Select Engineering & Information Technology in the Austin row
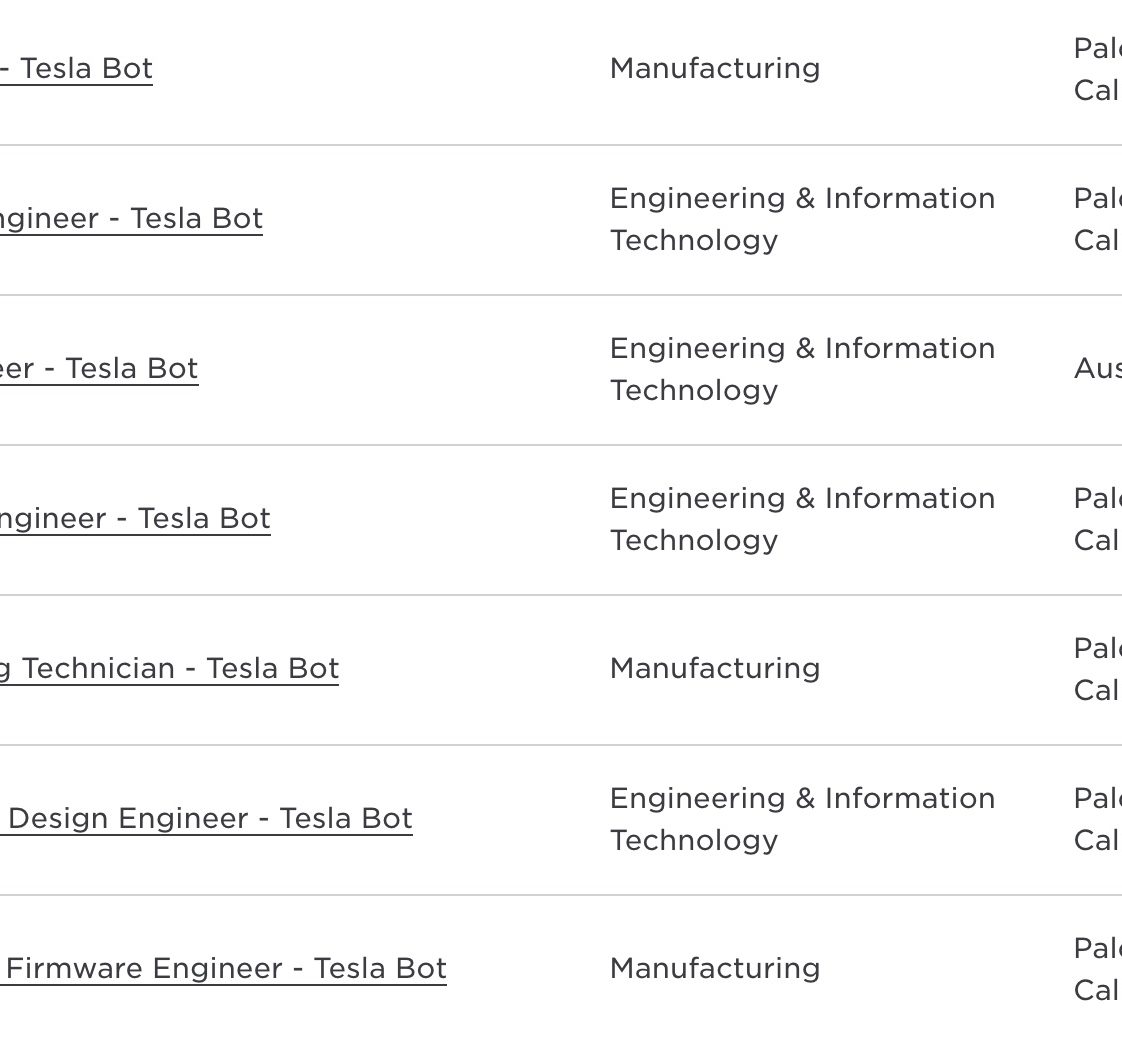Viewport: 1122px width, 1040px height. [x=802, y=369]
